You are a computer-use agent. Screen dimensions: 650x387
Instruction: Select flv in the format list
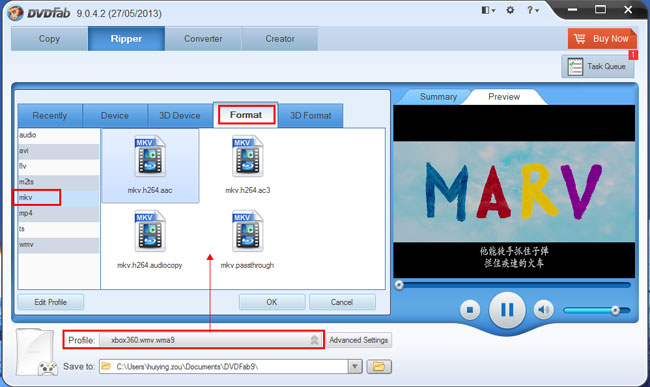click(x=58, y=166)
